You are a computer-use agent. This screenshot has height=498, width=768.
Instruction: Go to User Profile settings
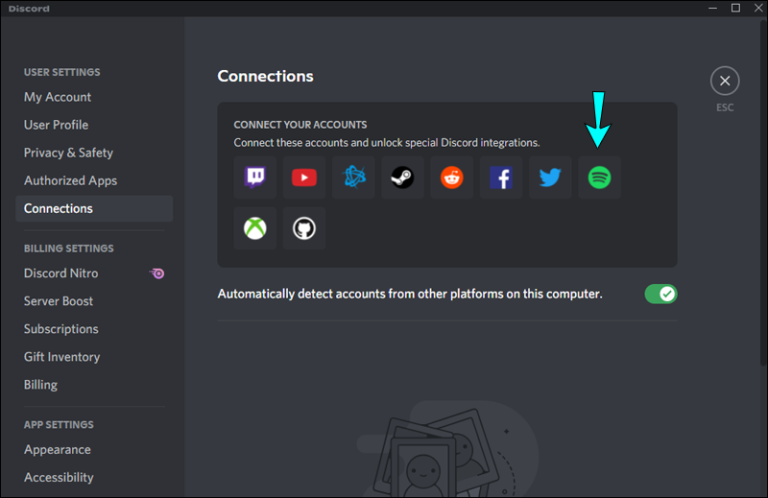[x=56, y=125]
